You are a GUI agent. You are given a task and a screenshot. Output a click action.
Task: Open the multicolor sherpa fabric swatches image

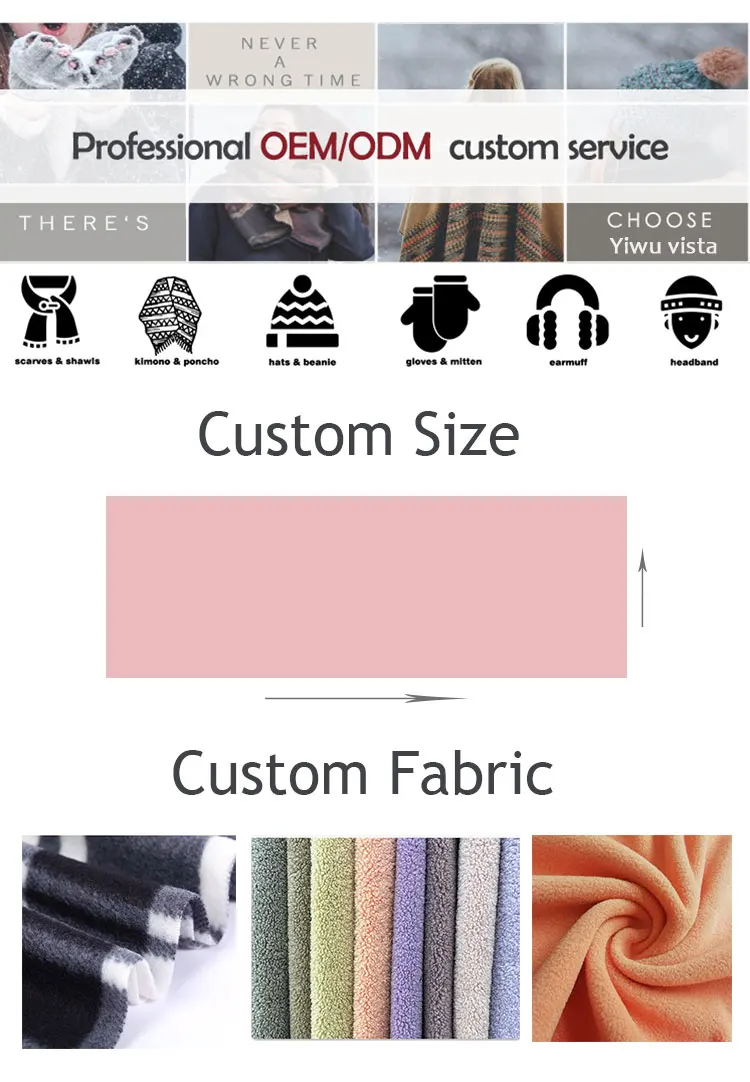[385, 938]
